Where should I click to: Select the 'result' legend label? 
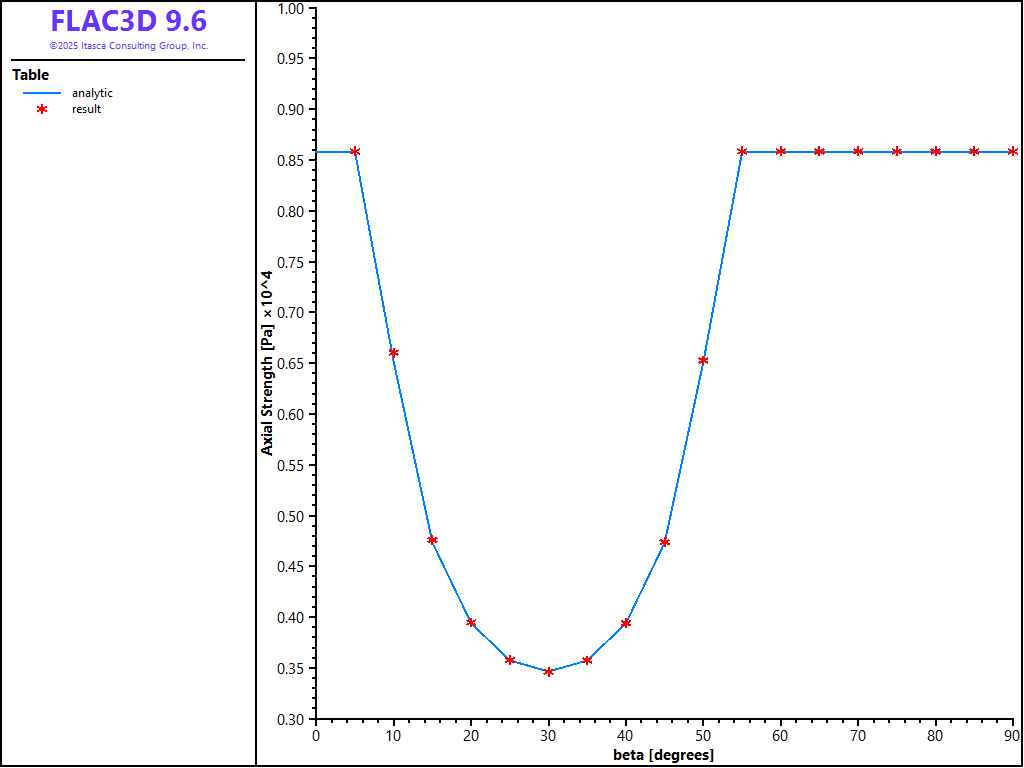(x=86, y=109)
